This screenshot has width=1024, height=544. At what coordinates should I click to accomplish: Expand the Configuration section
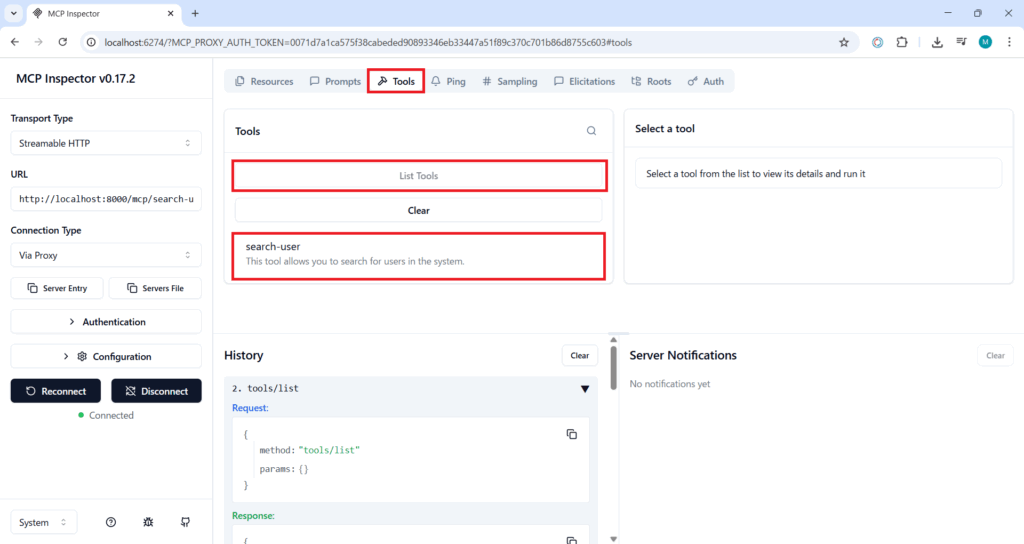[x=106, y=357]
